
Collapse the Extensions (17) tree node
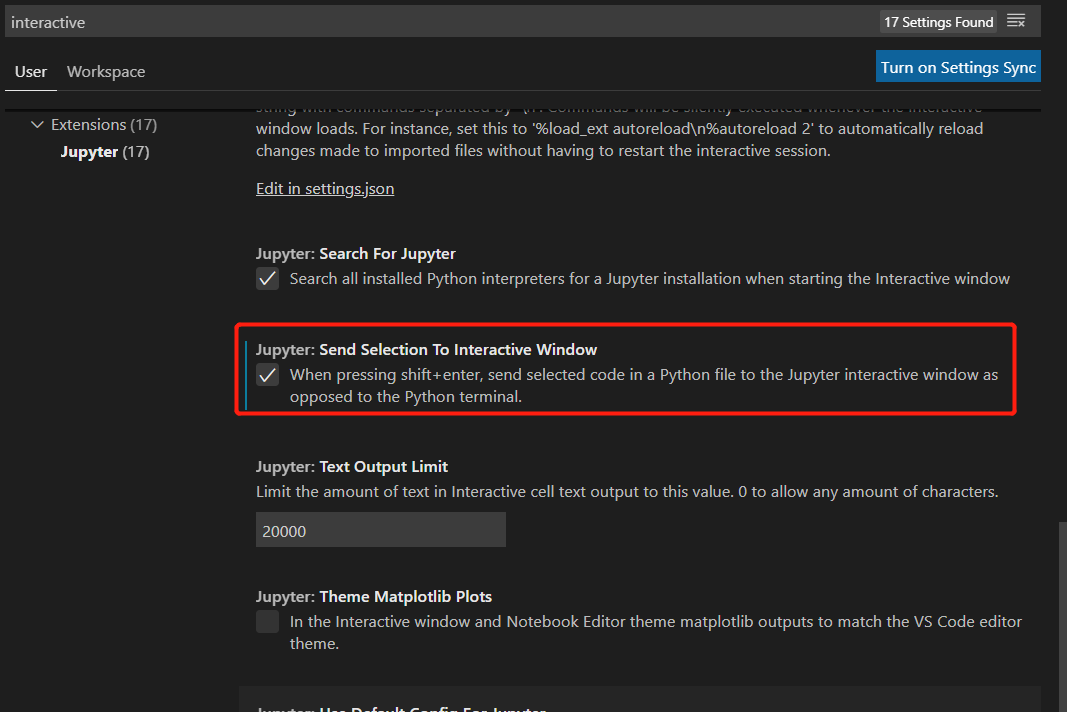(x=37, y=125)
